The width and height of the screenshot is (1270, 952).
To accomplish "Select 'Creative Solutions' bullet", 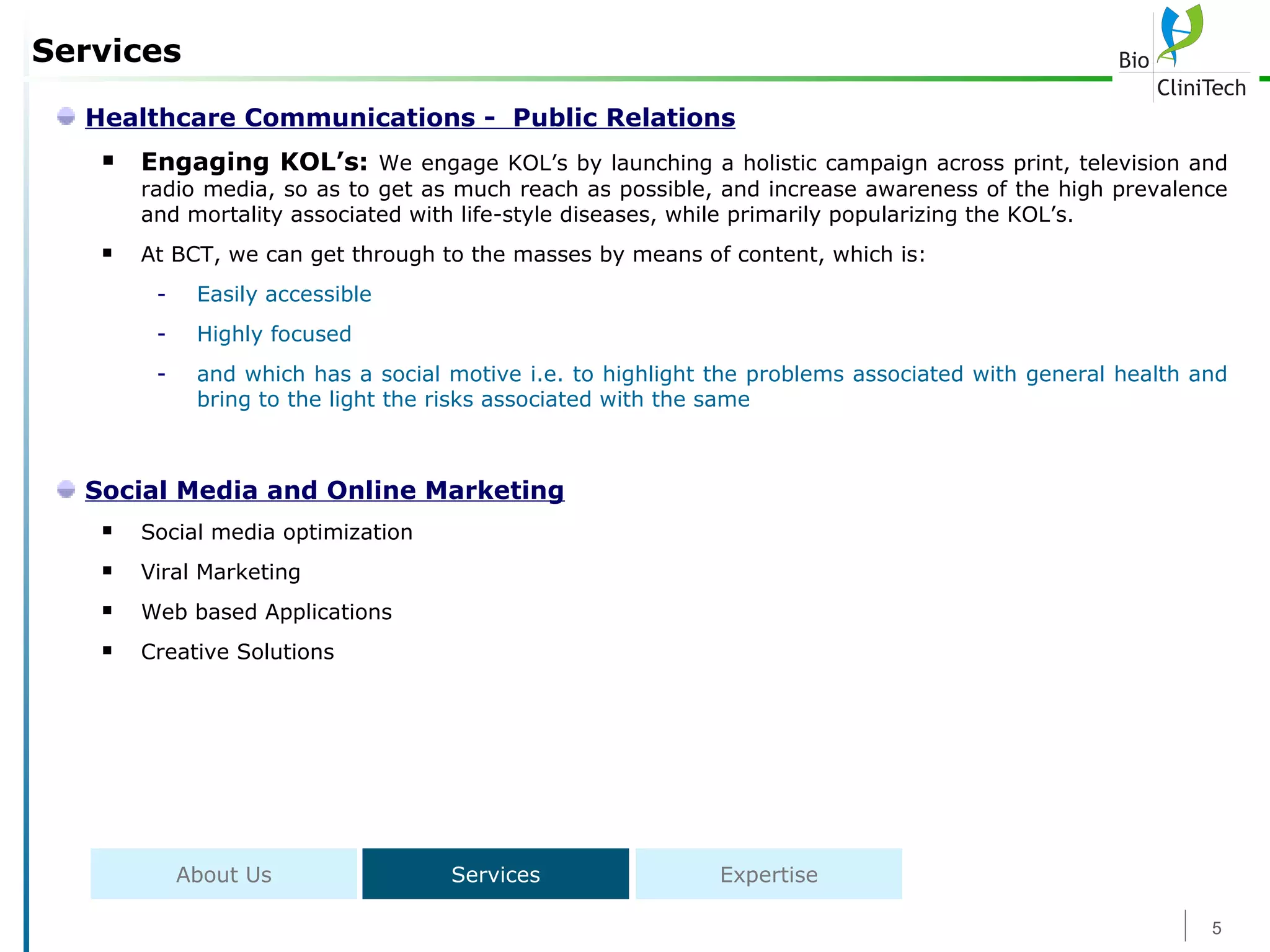I will coord(238,652).
